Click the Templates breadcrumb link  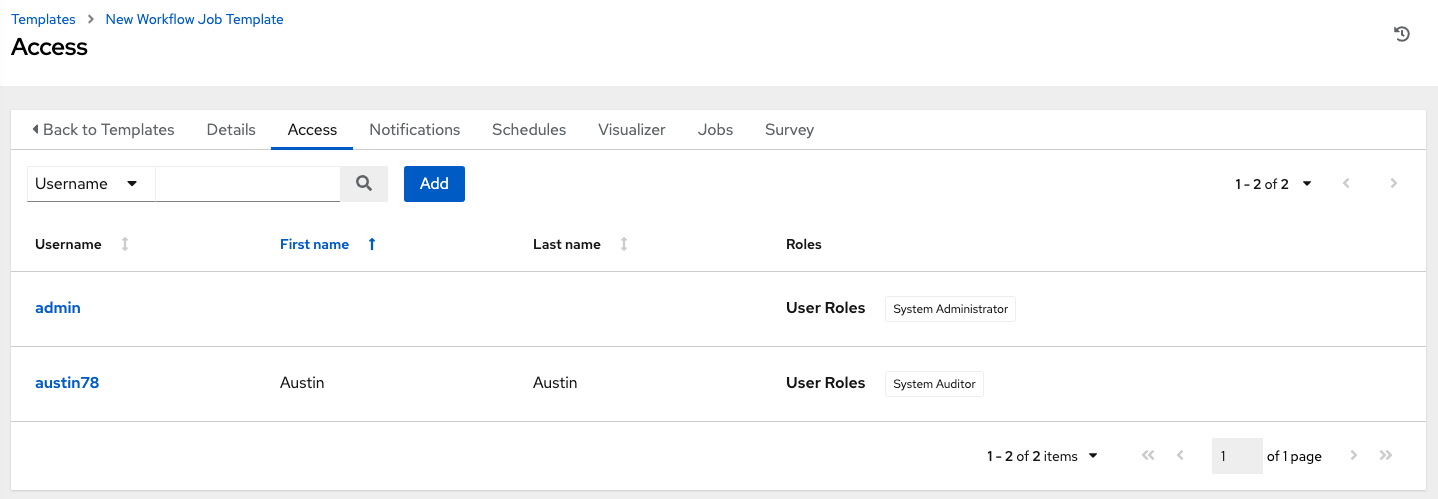coord(43,19)
